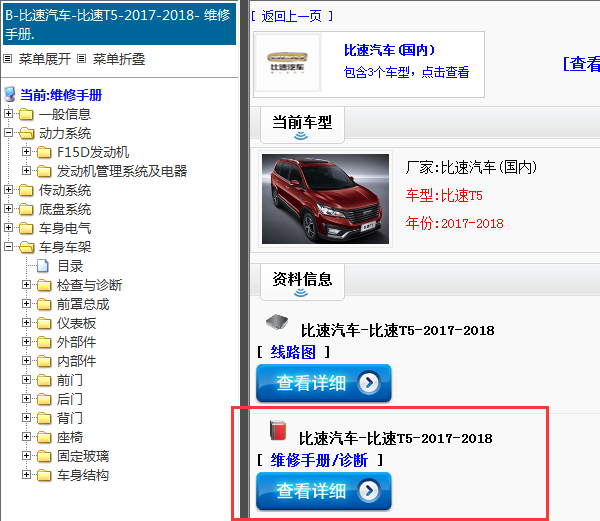Click the 一般信息 folder icon

coord(26,114)
